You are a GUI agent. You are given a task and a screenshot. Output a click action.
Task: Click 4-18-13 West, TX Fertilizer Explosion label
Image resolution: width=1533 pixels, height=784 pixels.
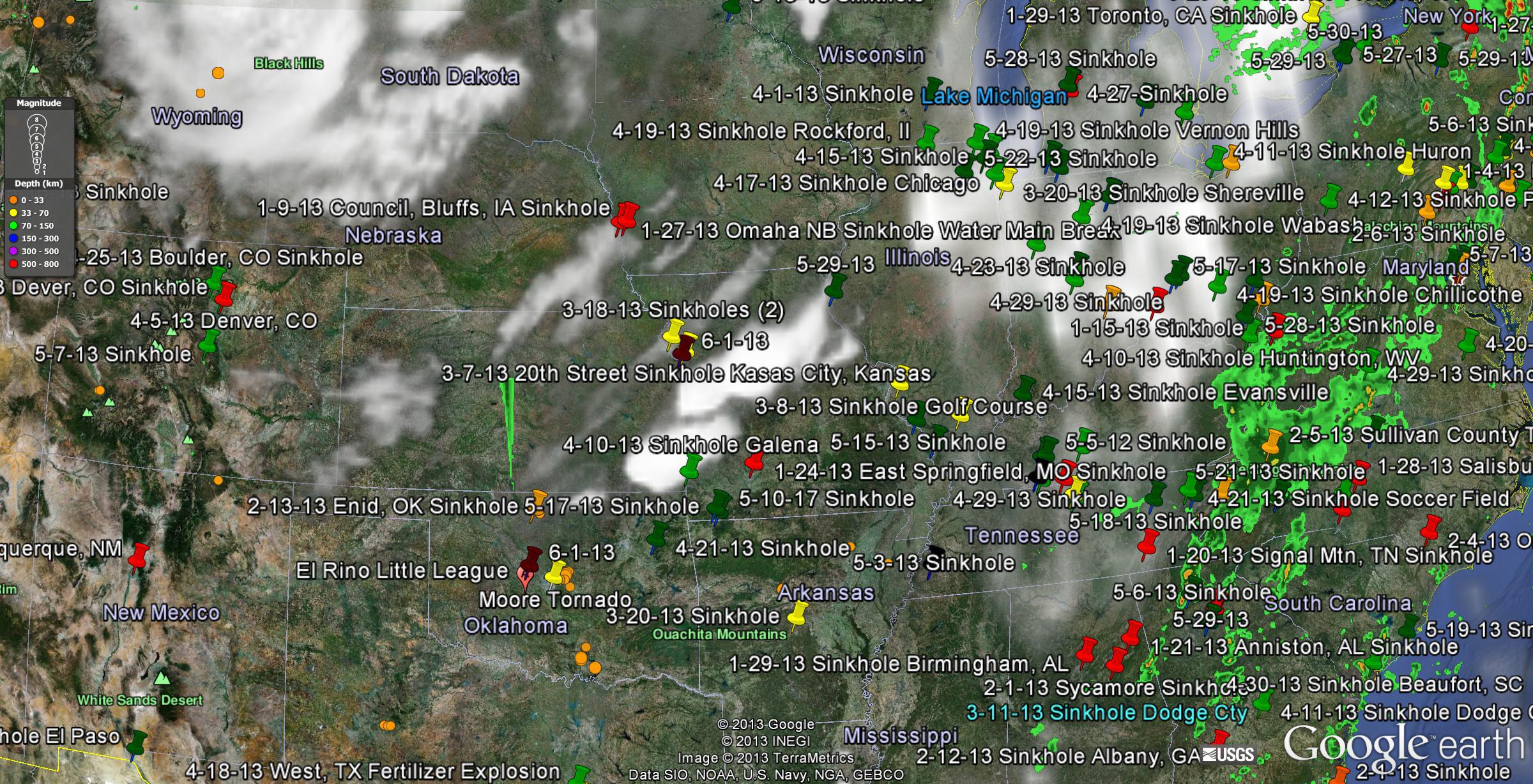point(373,771)
